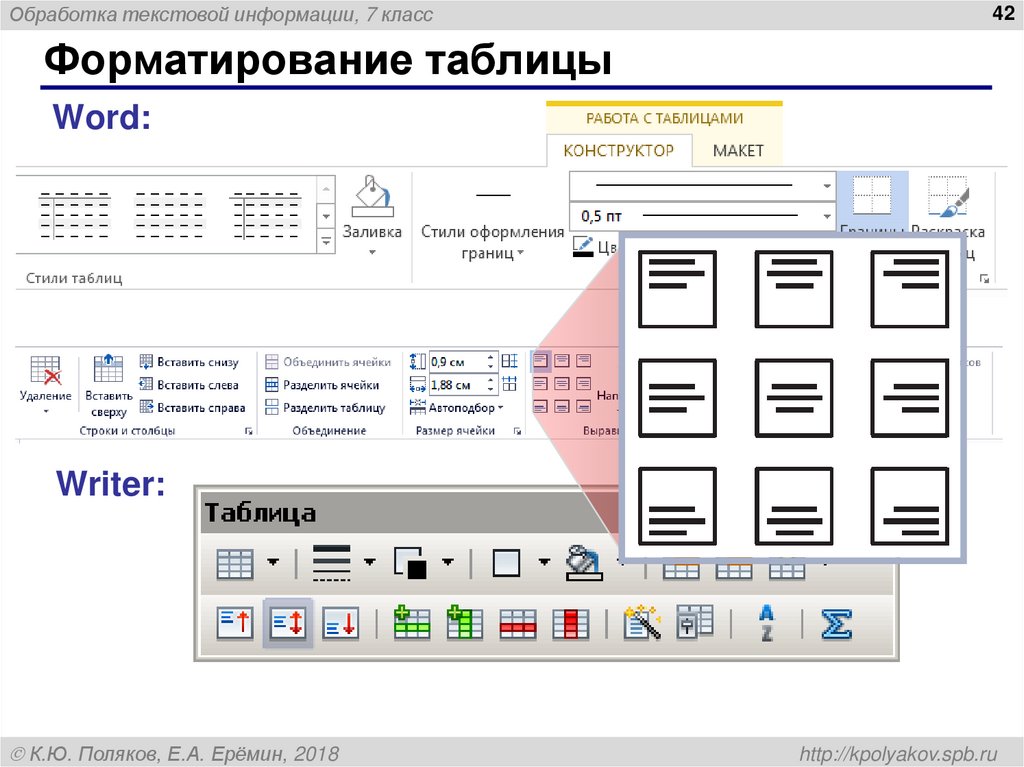Open the Заливка shading bucket icon
The image size is (1024, 767).
coord(373,196)
